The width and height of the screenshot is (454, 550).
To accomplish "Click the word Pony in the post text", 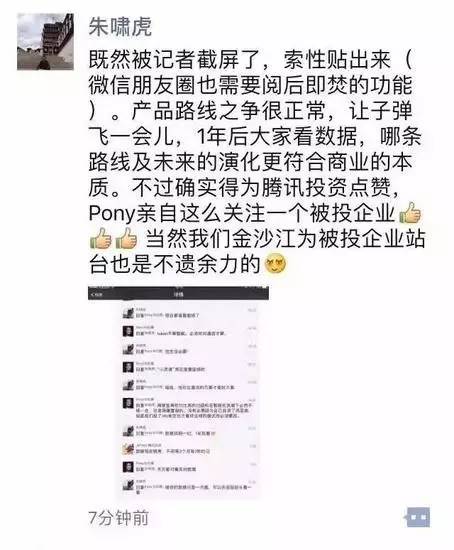I will click(112, 214).
